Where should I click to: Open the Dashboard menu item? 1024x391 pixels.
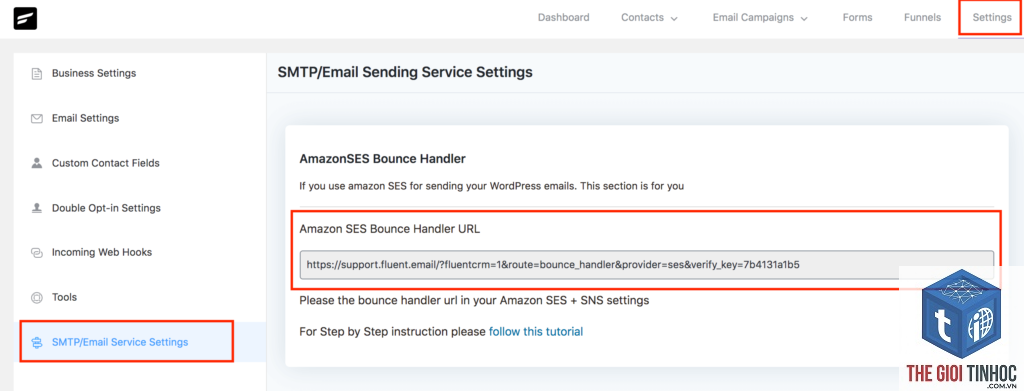coord(564,18)
